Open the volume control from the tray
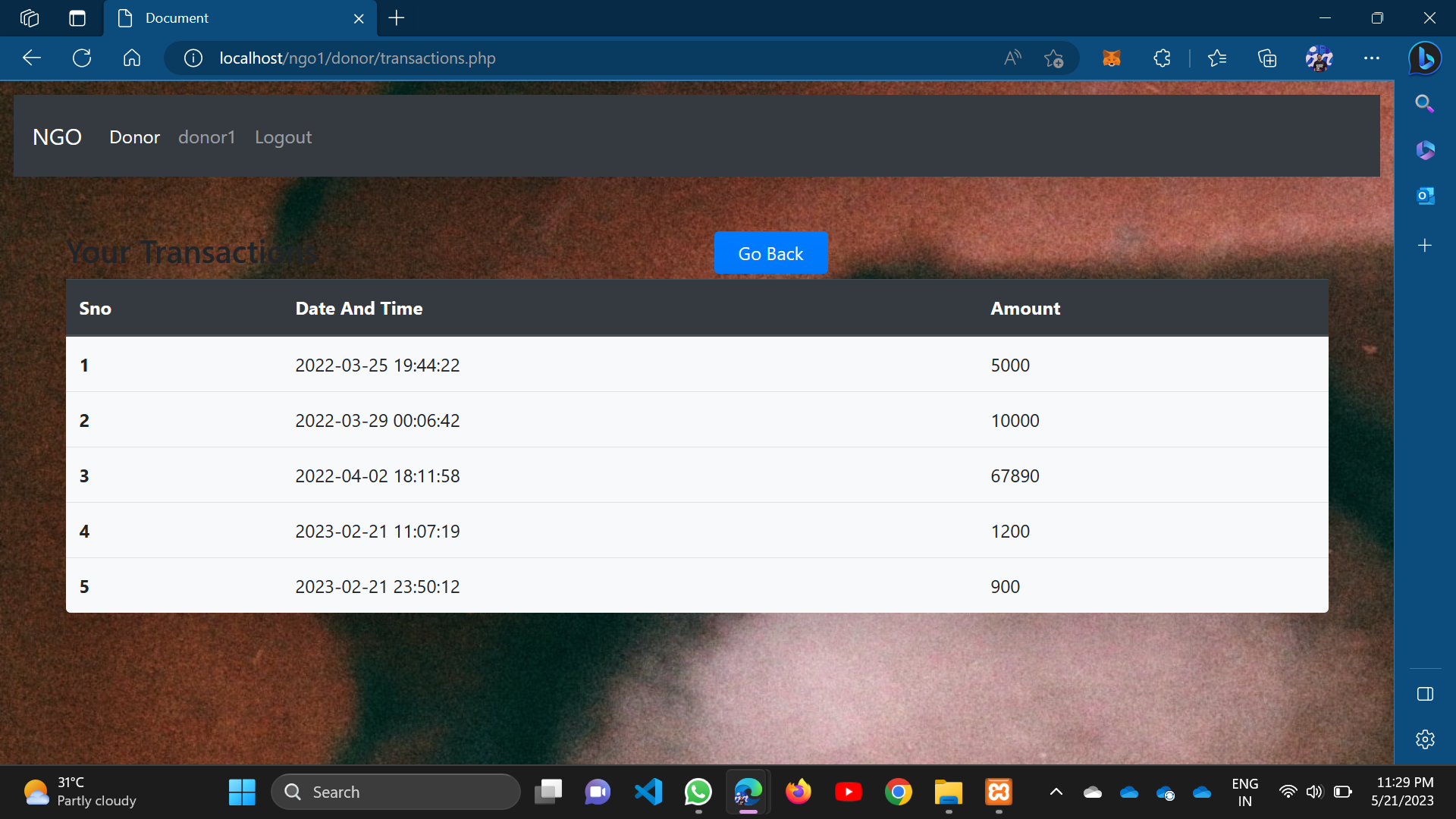1456x819 pixels. click(x=1316, y=791)
